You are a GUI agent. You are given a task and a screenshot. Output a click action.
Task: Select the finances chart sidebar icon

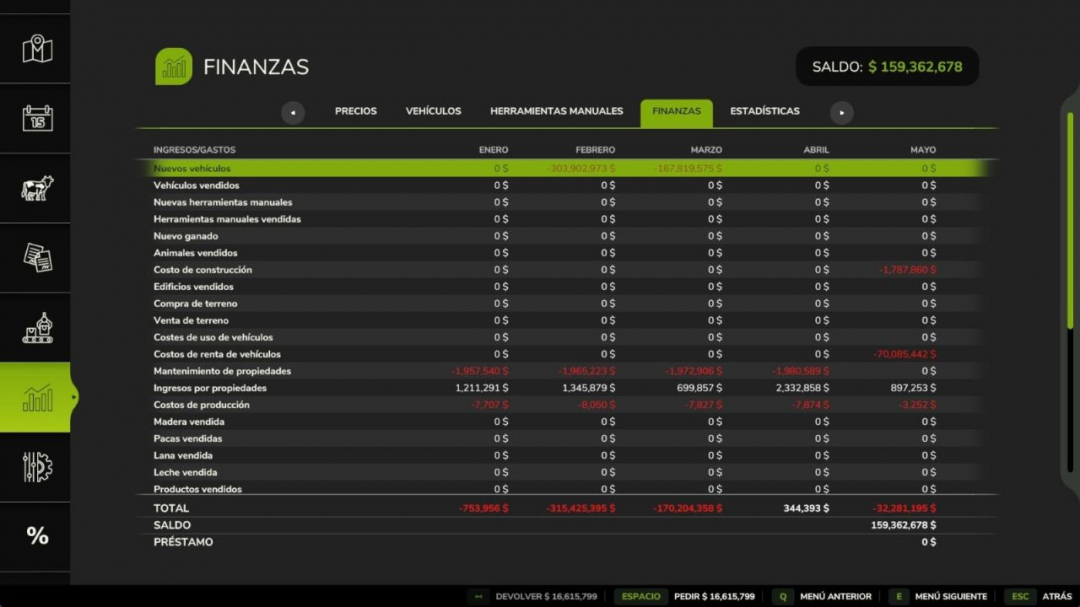point(37,398)
